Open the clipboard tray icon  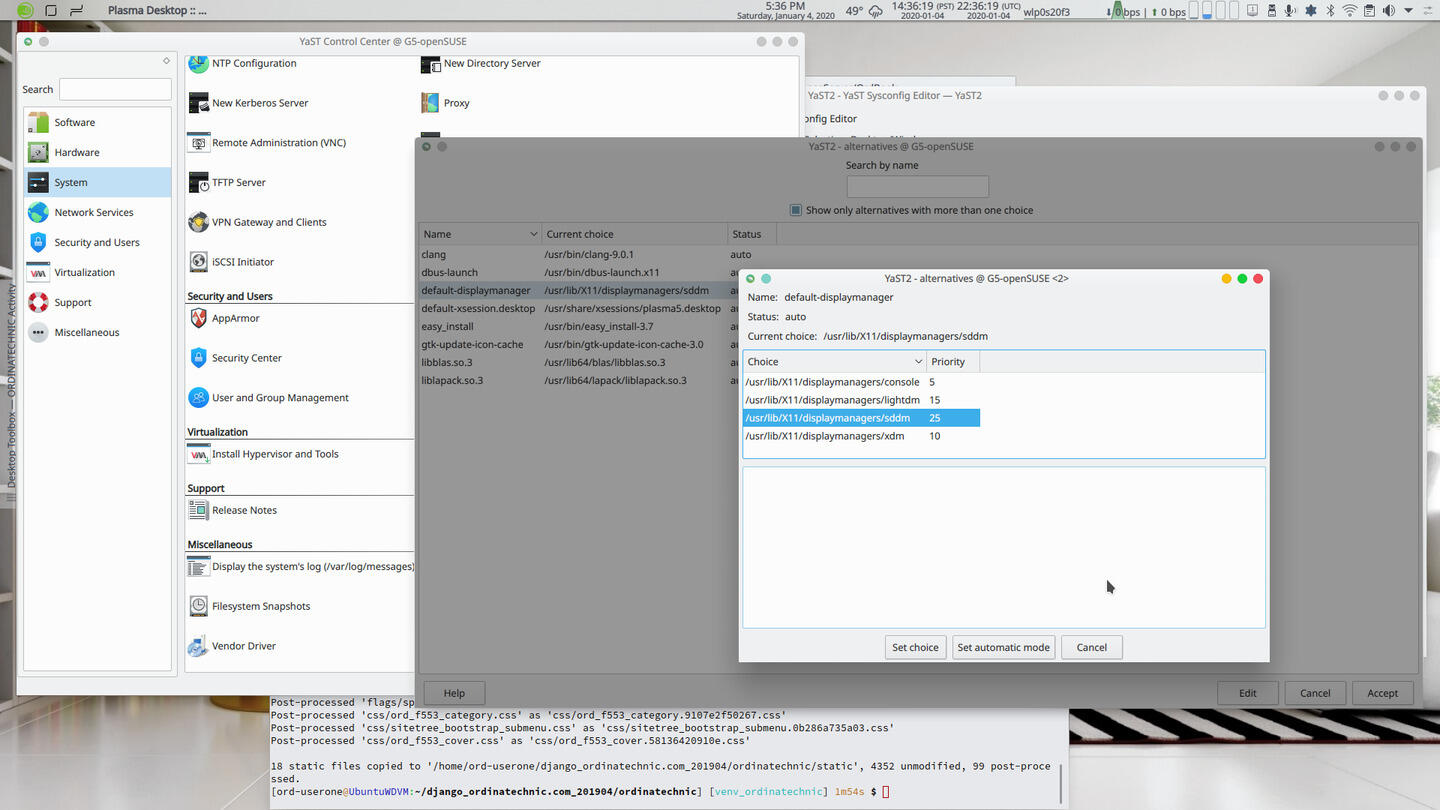click(1369, 11)
